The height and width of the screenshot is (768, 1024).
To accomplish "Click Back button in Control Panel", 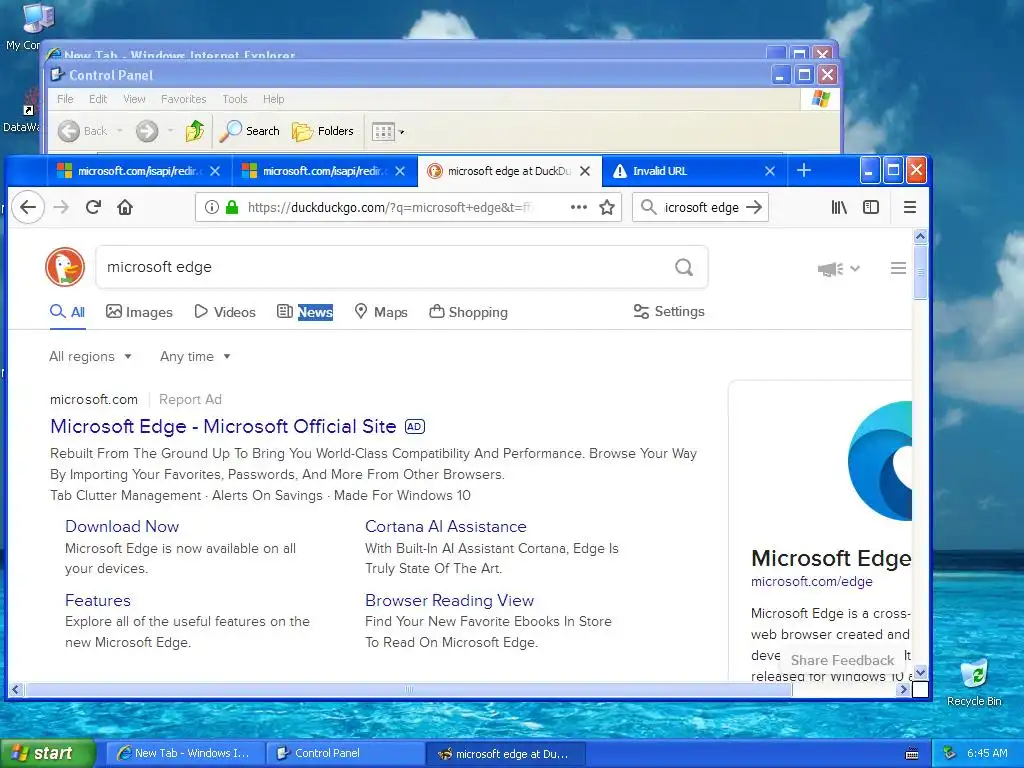I will click(82, 131).
